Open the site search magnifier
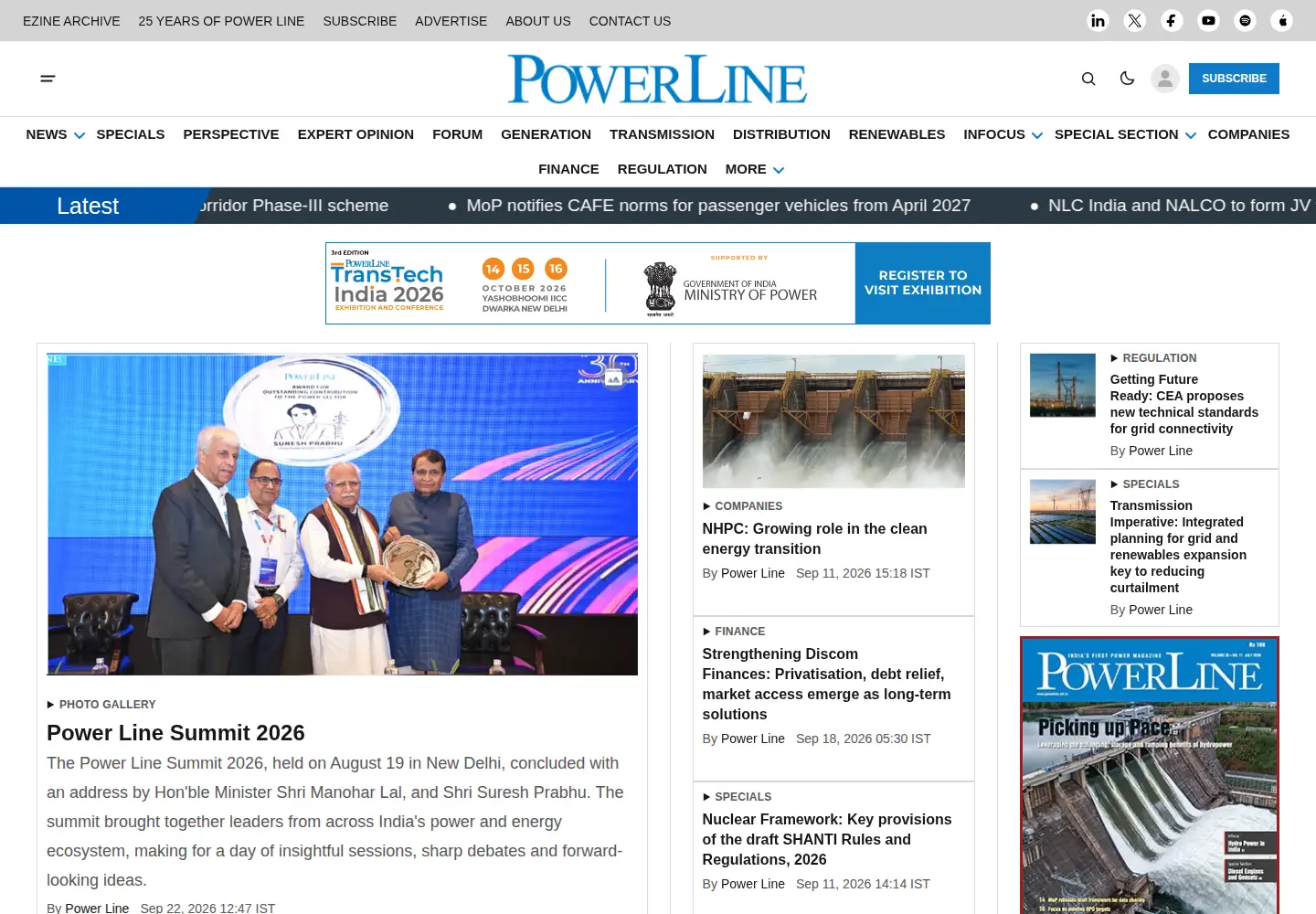This screenshot has width=1316, height=914. (x=1088, y=79)
